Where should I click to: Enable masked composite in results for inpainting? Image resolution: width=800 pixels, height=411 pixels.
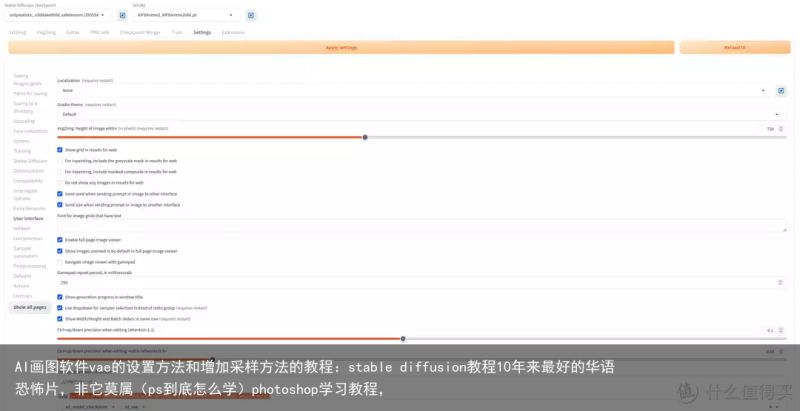(x=60, y=172)
